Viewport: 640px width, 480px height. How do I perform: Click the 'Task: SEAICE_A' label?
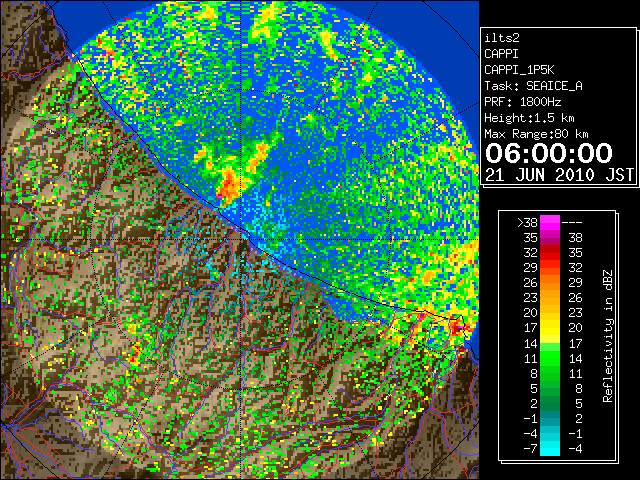(x=533, y=86)
